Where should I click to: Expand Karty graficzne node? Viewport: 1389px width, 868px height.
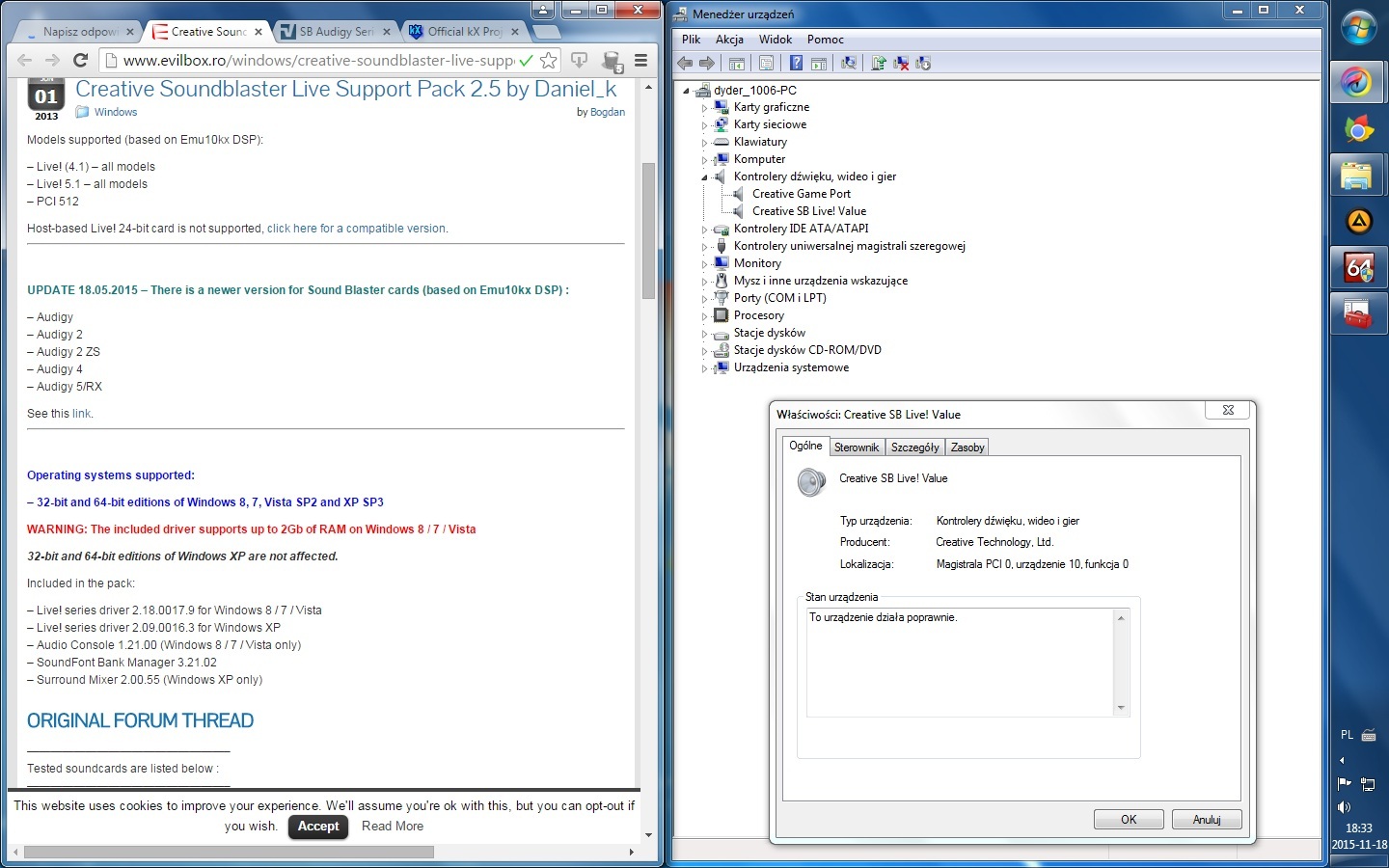click(x=704, y=108)
